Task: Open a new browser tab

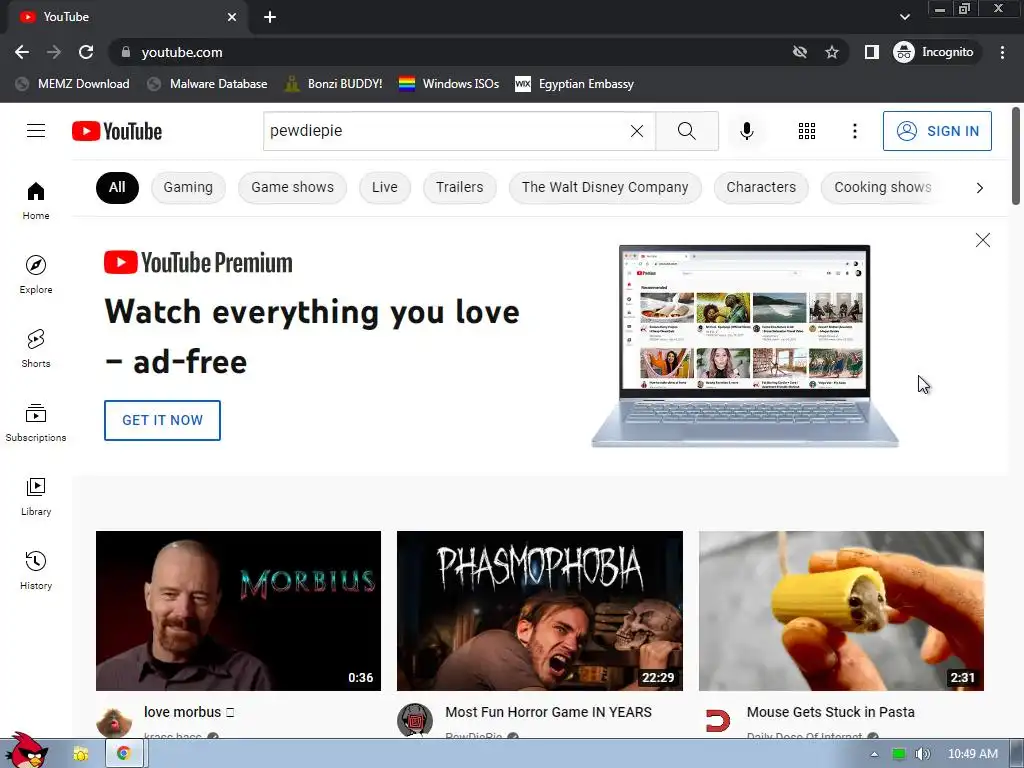Action: point(270,17)
